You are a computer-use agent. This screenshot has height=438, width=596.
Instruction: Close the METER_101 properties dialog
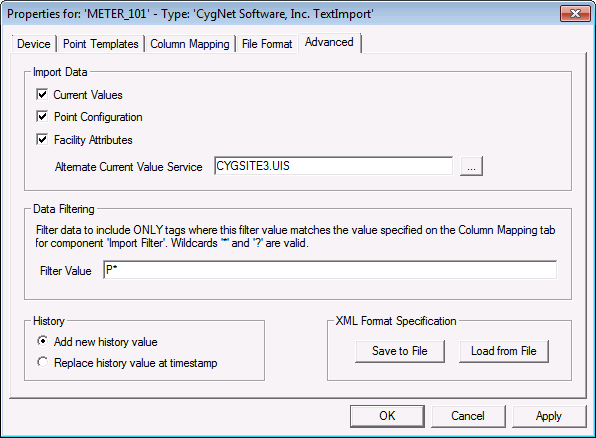[x=575, y=14]
